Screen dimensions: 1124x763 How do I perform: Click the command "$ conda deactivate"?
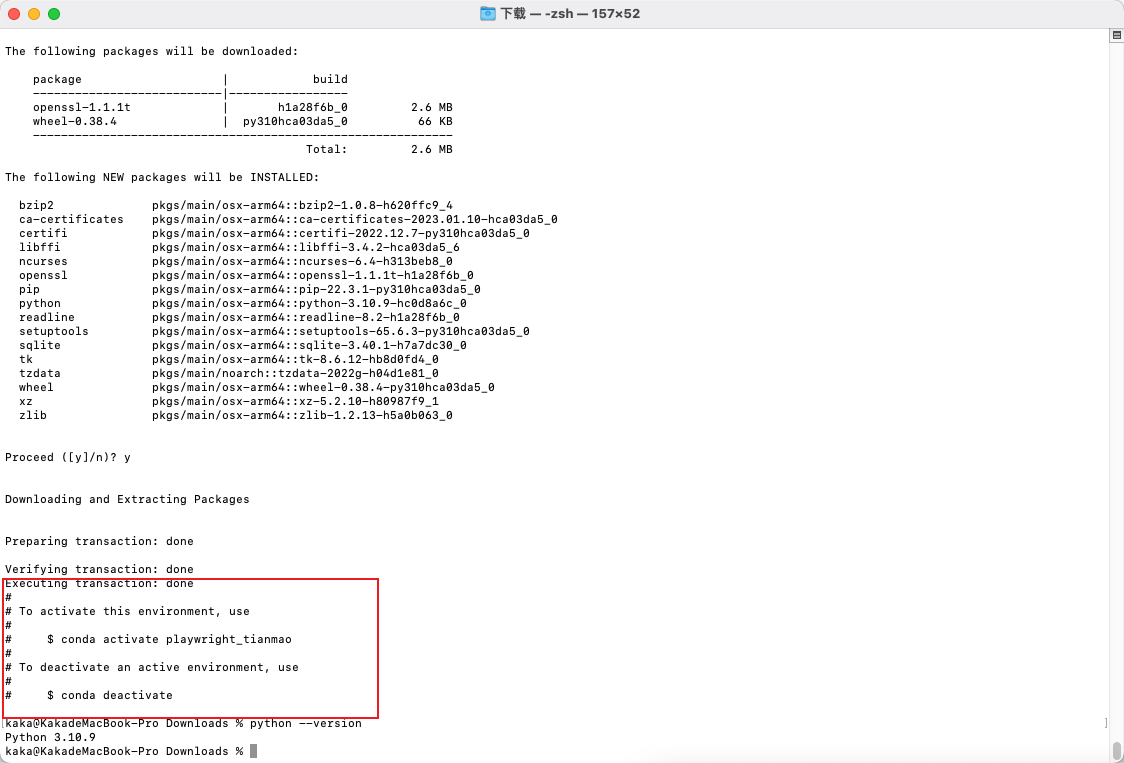[x=110, y=696]
